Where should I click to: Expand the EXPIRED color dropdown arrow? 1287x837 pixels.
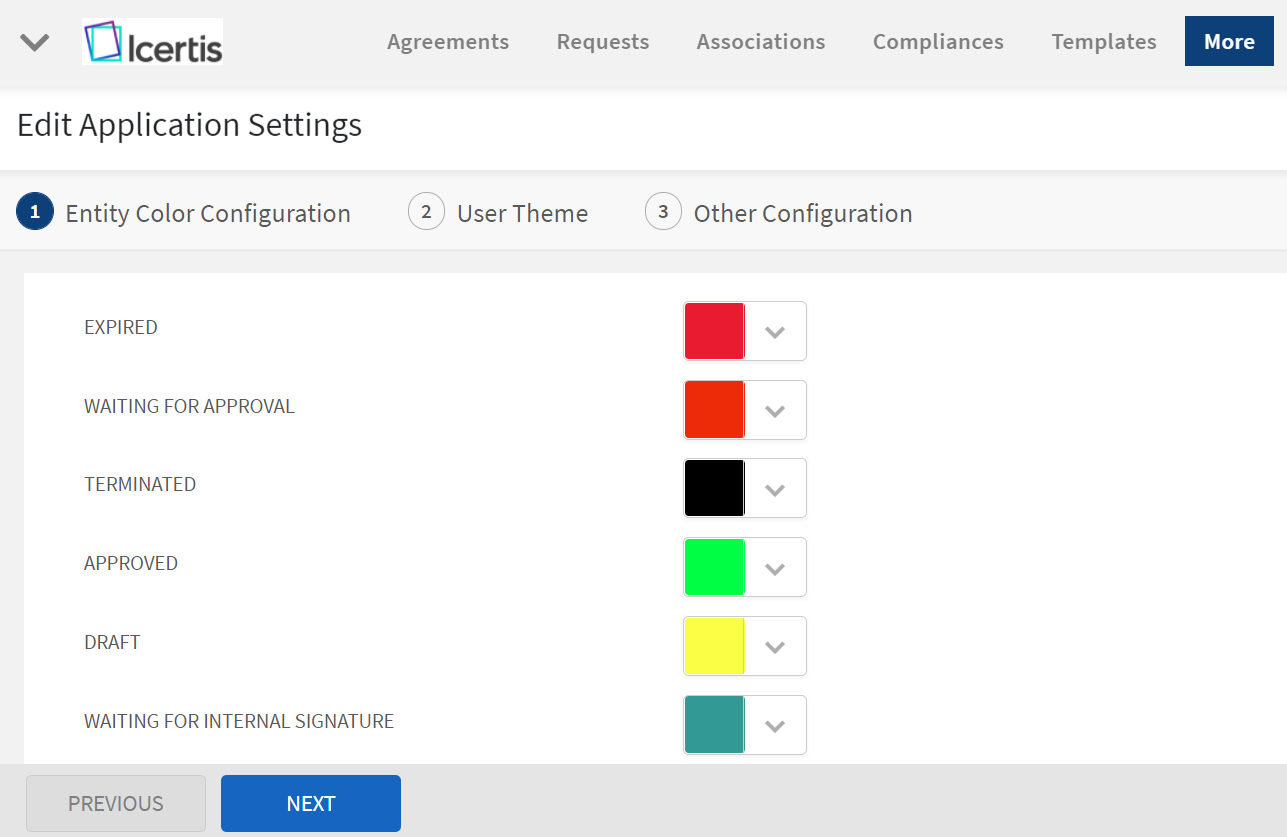(x=775, y=331)
